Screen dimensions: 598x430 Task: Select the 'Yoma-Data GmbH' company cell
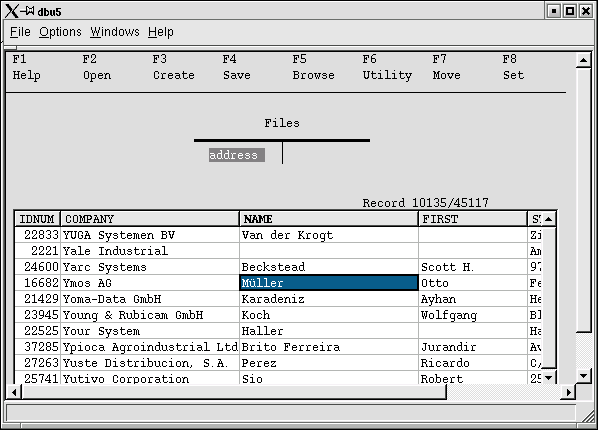[150, 299]
